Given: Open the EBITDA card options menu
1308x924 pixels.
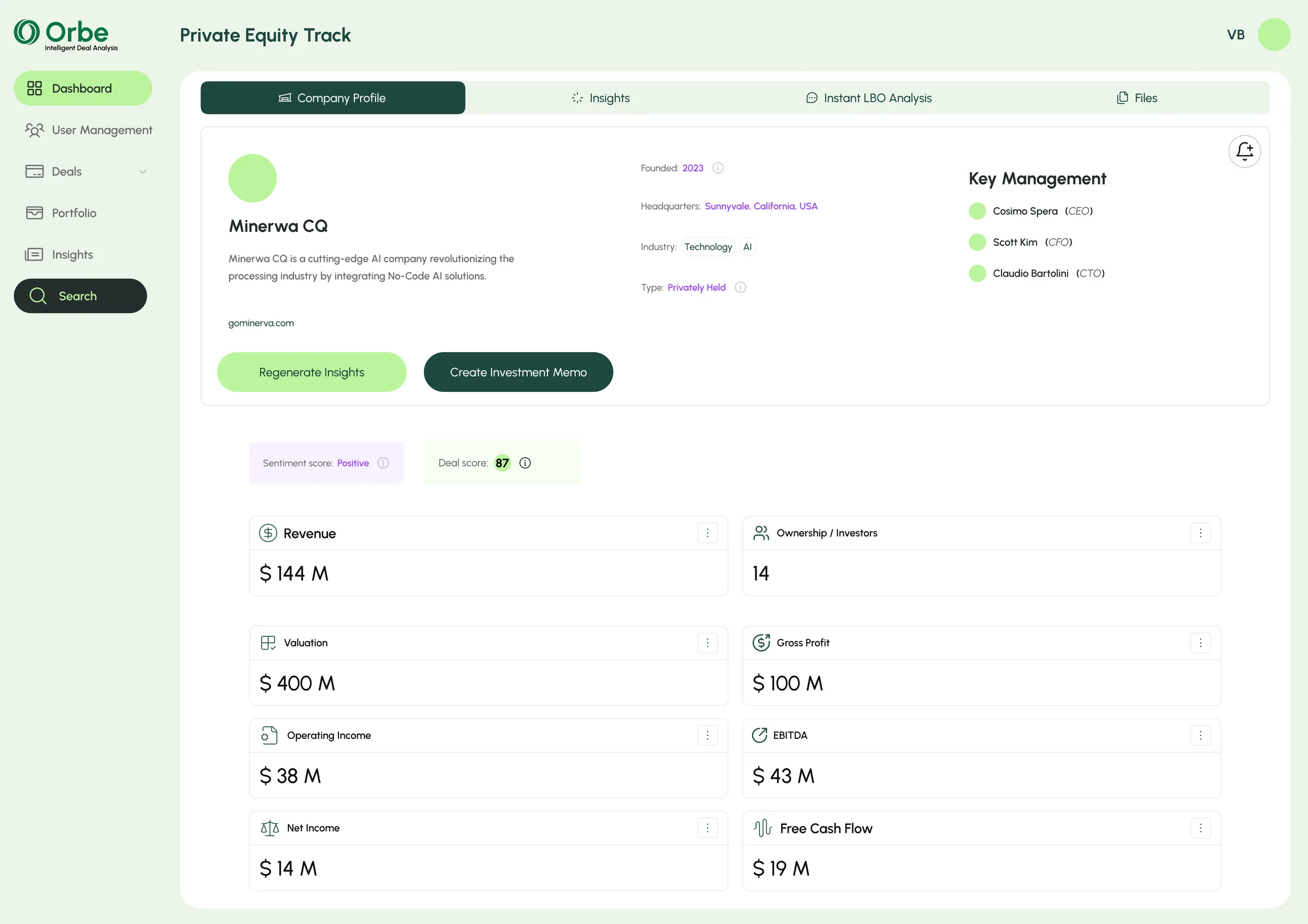Looking at the screenshot, I should click(x=1200, y=735).
